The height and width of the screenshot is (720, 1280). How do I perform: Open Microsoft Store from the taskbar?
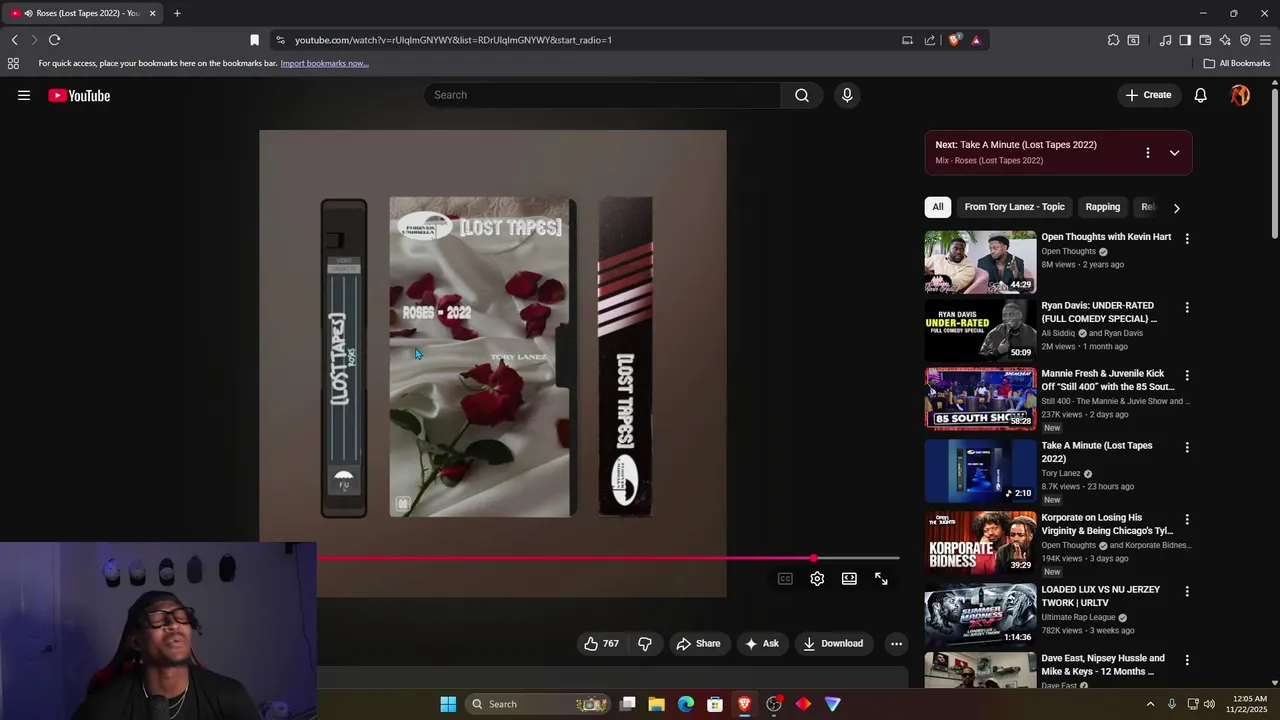[715, 704]
